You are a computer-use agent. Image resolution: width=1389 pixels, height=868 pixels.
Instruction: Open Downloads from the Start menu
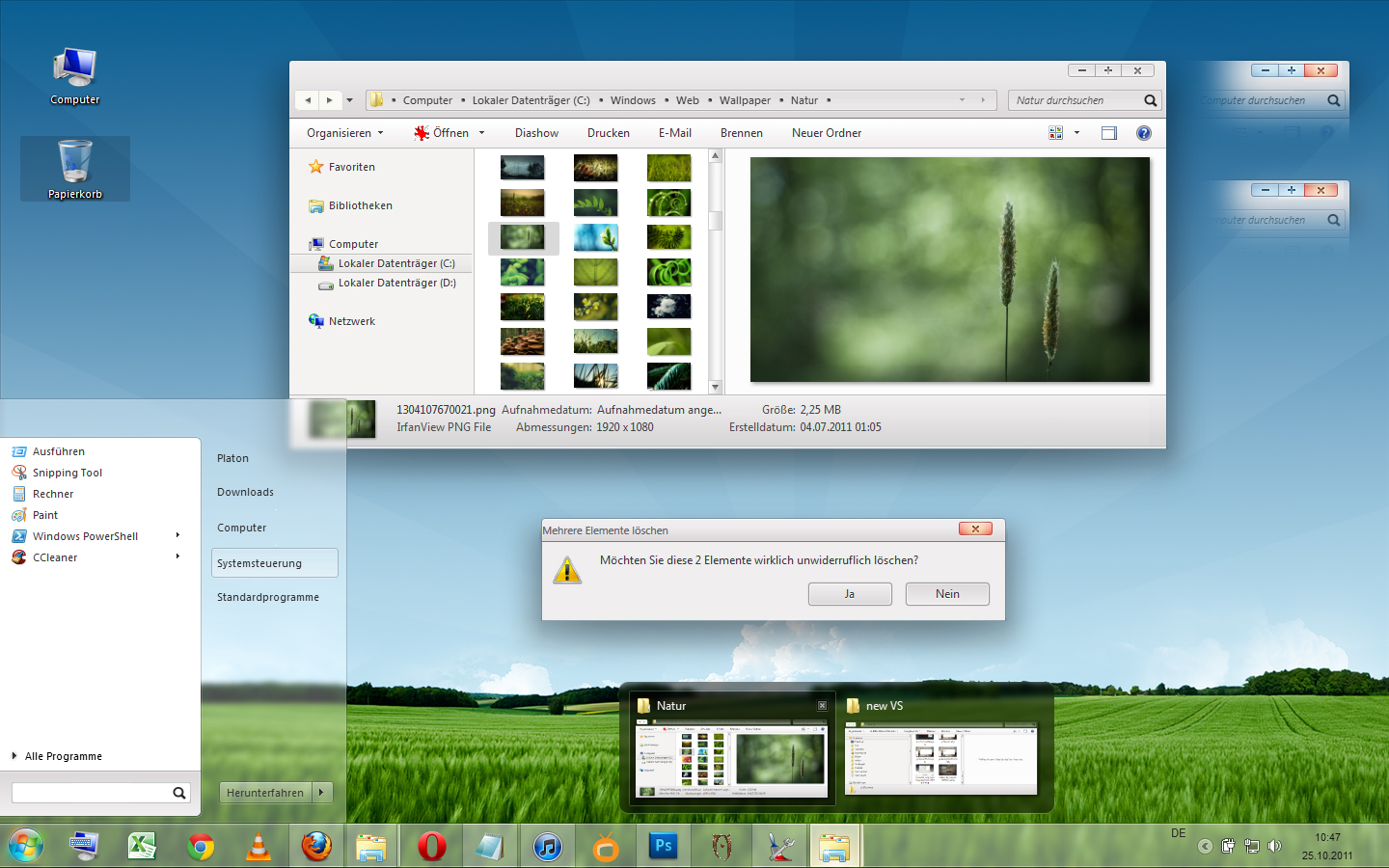(245, 492)
